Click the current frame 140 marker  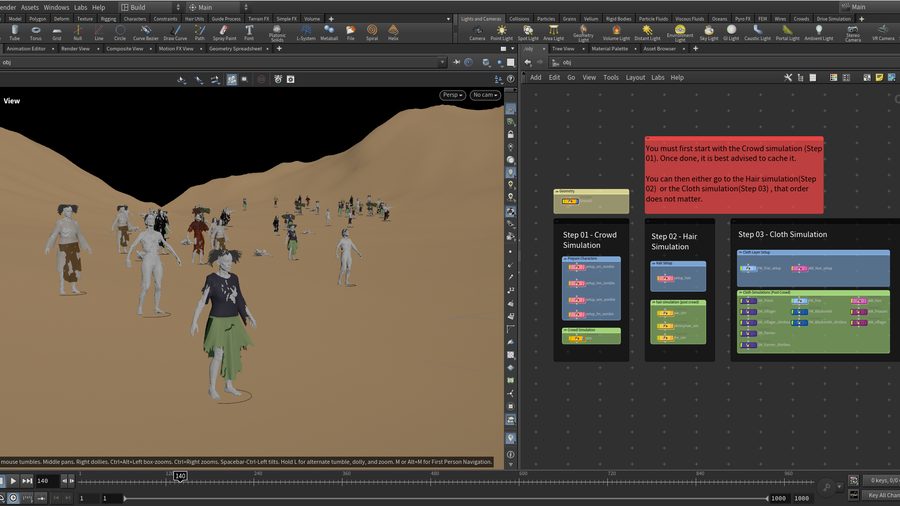coord(180,476)
